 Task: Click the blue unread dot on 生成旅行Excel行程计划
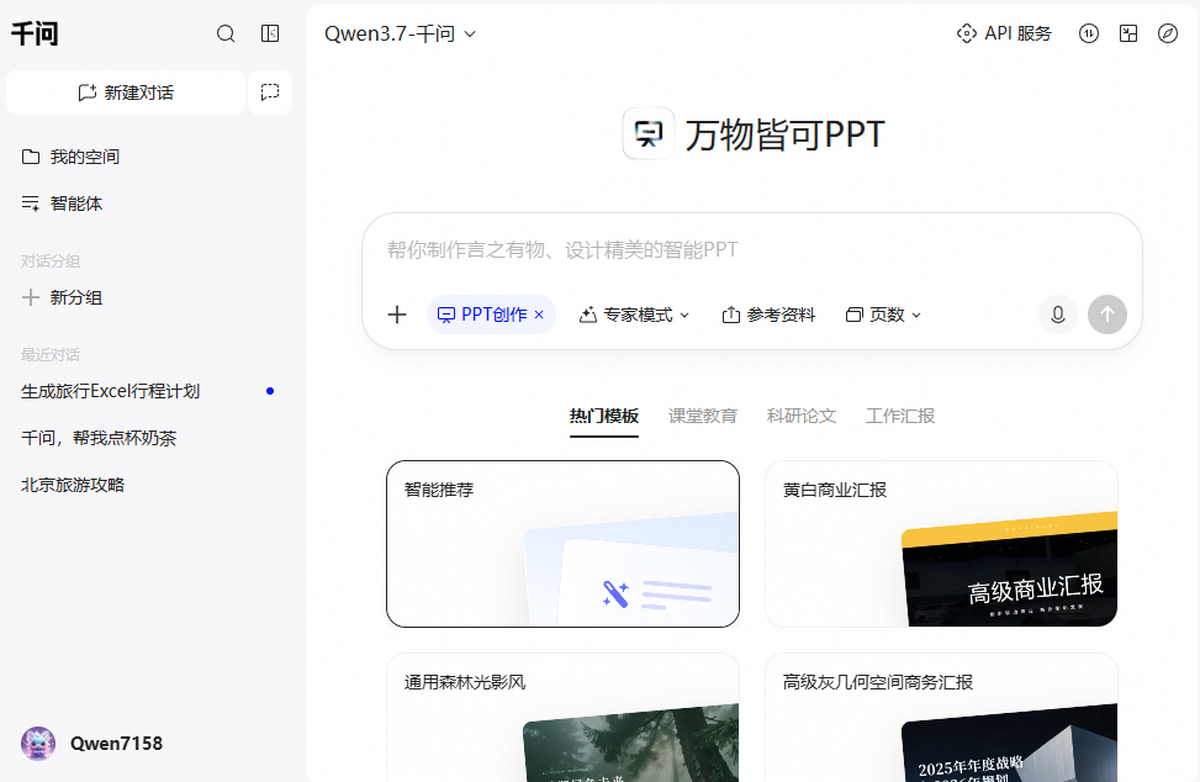tap(270, 391)
